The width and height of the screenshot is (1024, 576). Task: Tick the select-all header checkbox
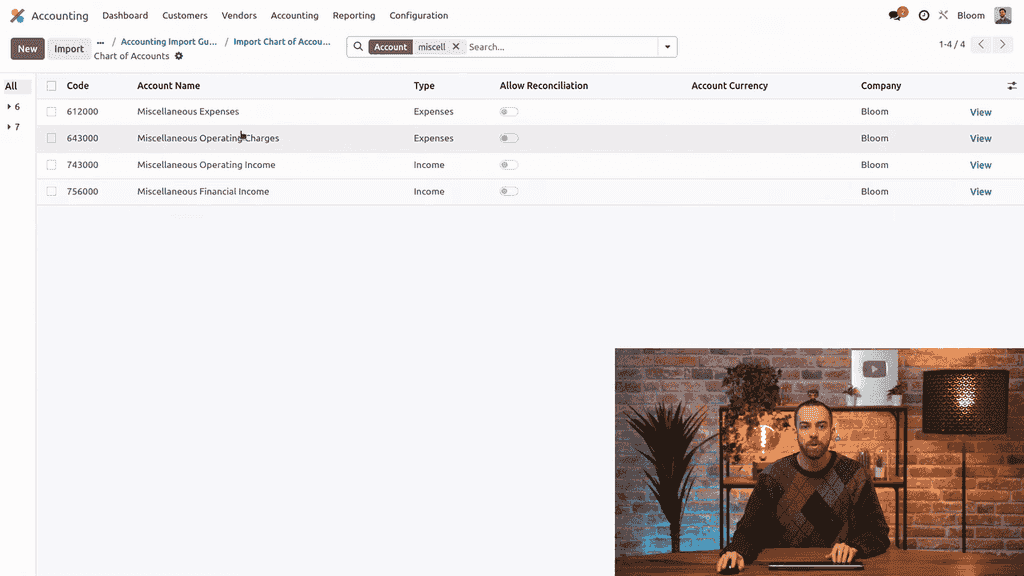(x=51, y=86)
